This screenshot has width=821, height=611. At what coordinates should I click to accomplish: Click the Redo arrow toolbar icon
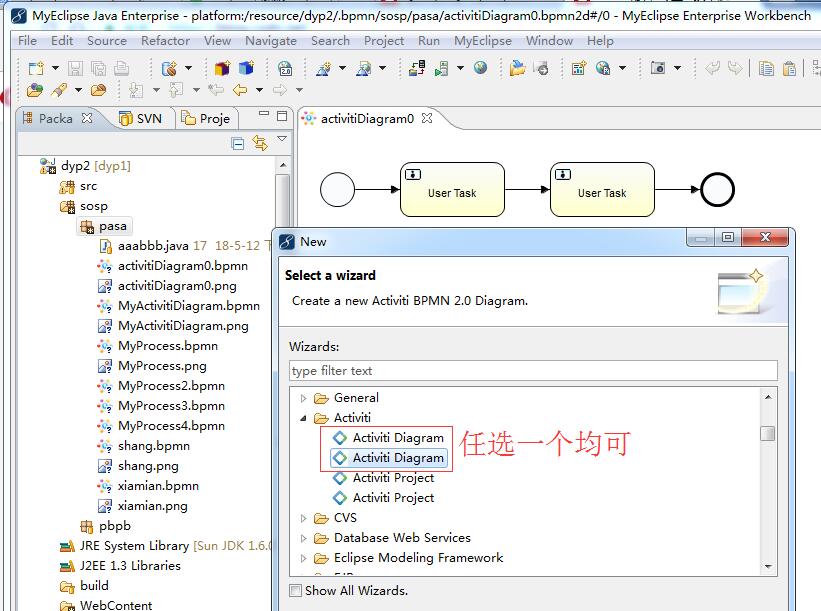click(x=735, y=68)
